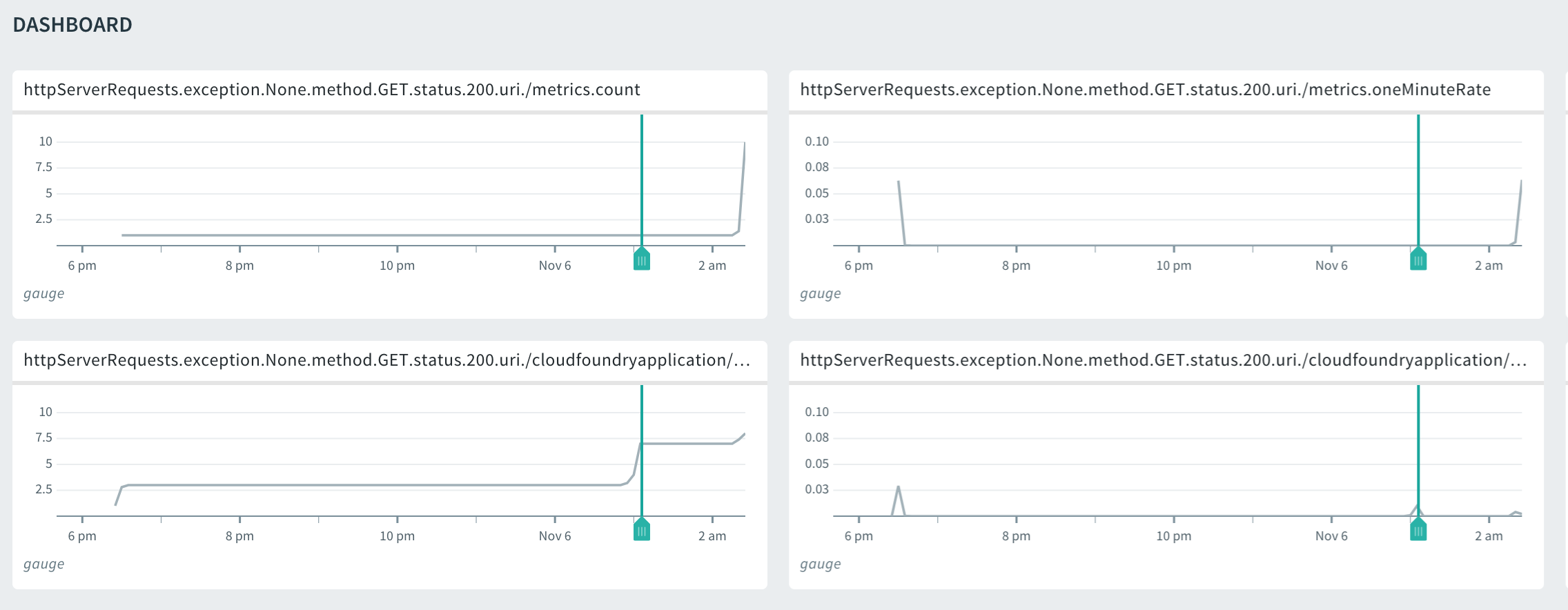Click the 8 pm tick on the bottom-left chart

point(239,536)
